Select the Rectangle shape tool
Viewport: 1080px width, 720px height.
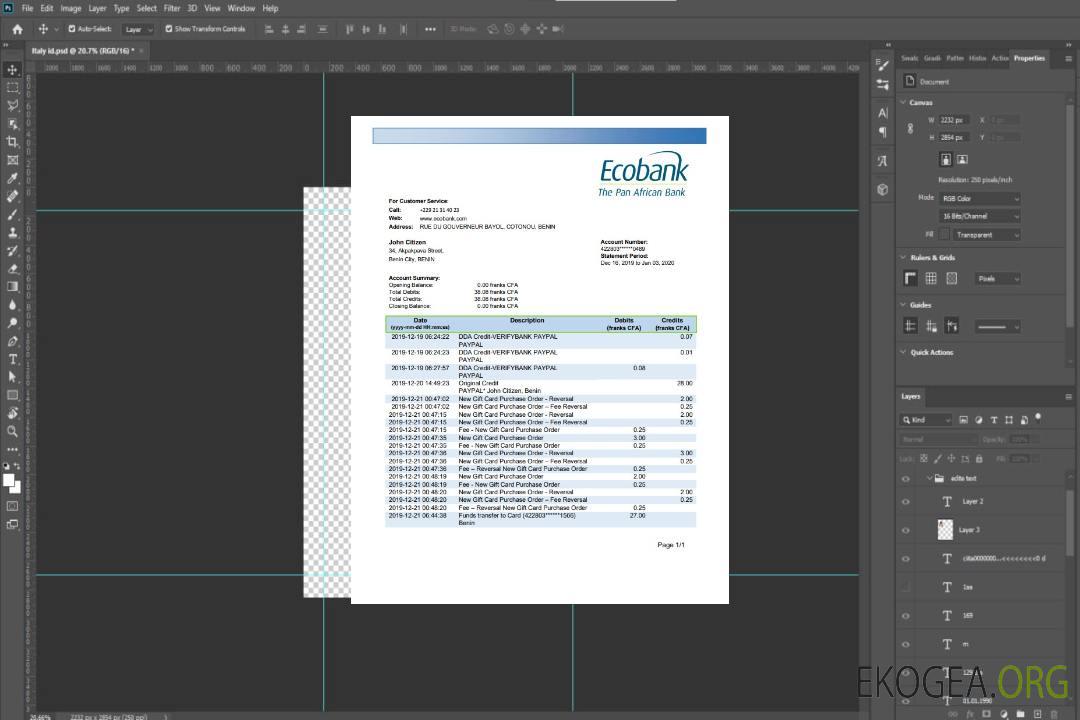tap(12, 395)
